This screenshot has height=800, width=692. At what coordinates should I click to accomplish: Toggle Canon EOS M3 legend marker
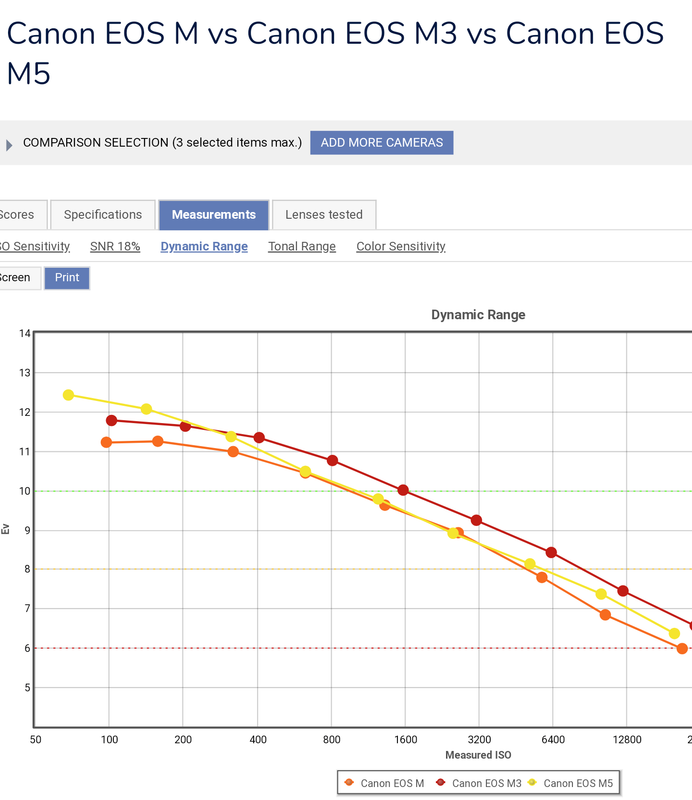point(440,783)
